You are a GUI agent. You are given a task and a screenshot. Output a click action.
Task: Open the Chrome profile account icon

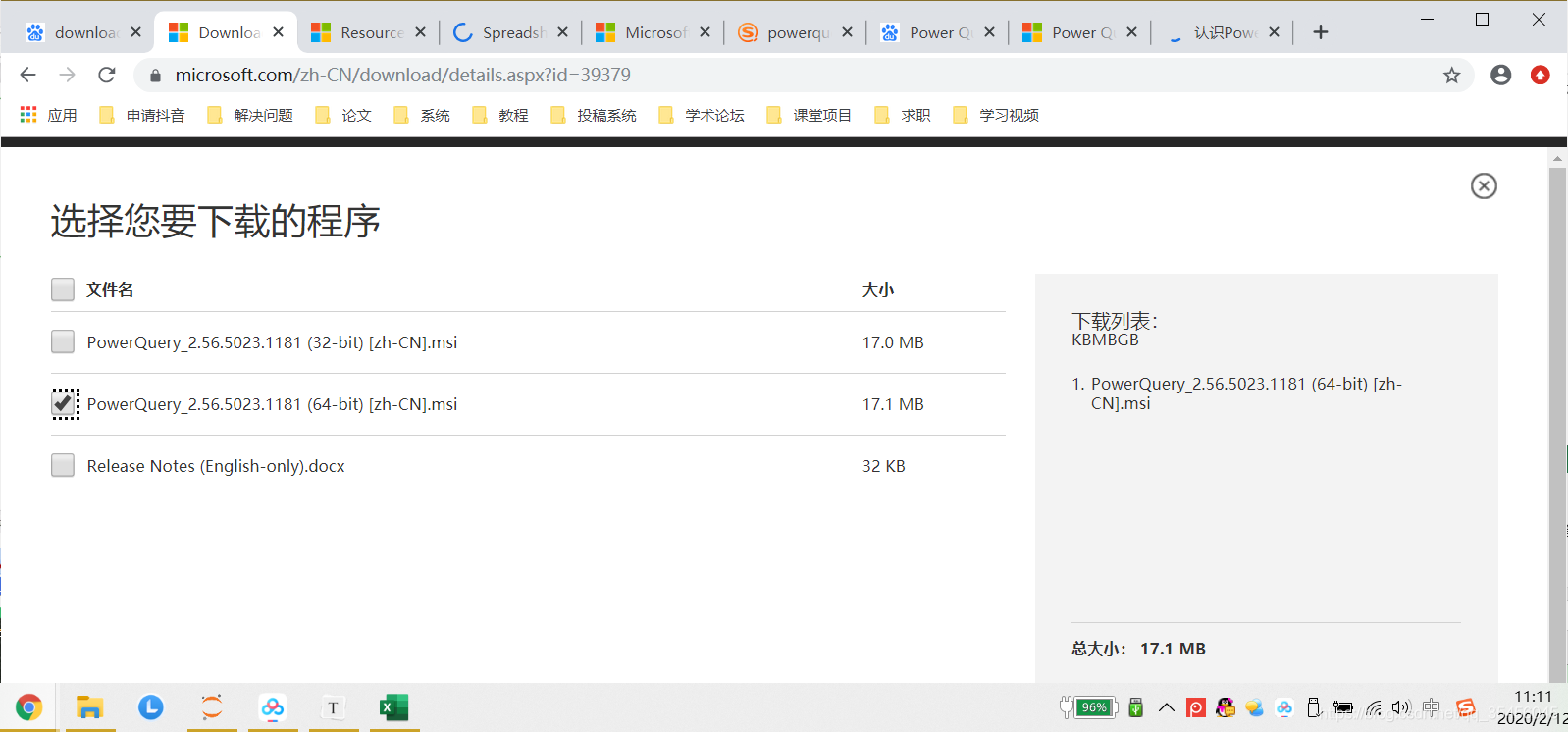point(1500,75)
